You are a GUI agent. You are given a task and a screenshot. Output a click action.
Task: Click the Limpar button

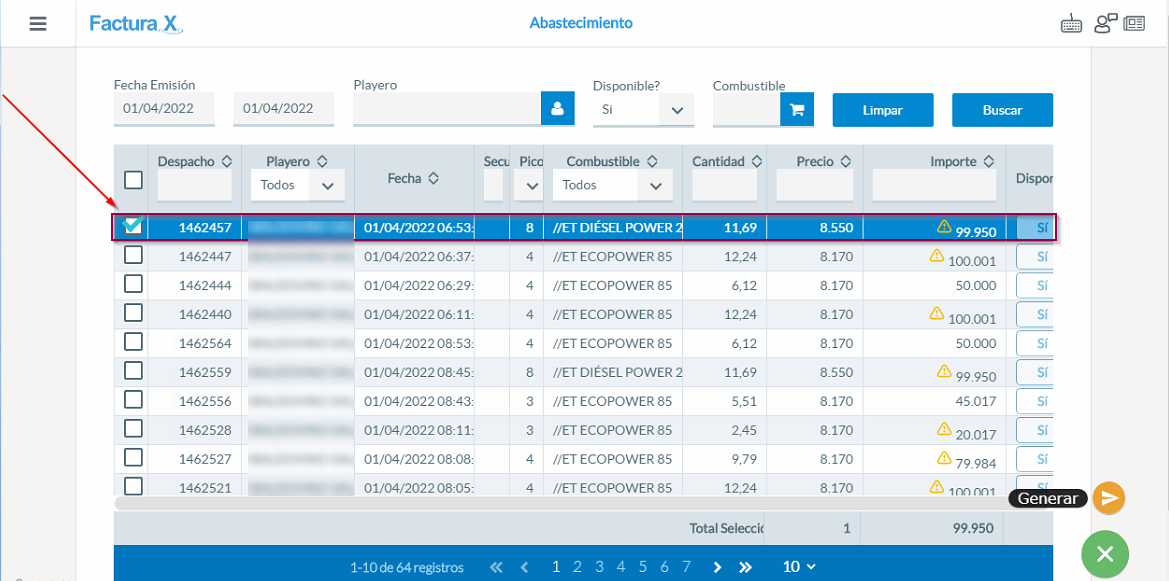coord(883,110)
